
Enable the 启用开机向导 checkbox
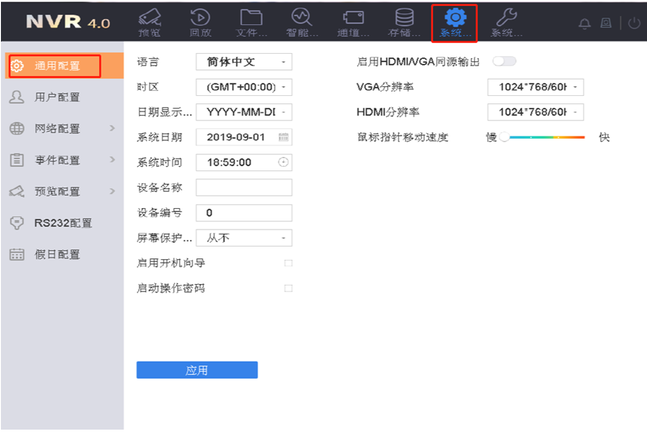tap(288, 263)
